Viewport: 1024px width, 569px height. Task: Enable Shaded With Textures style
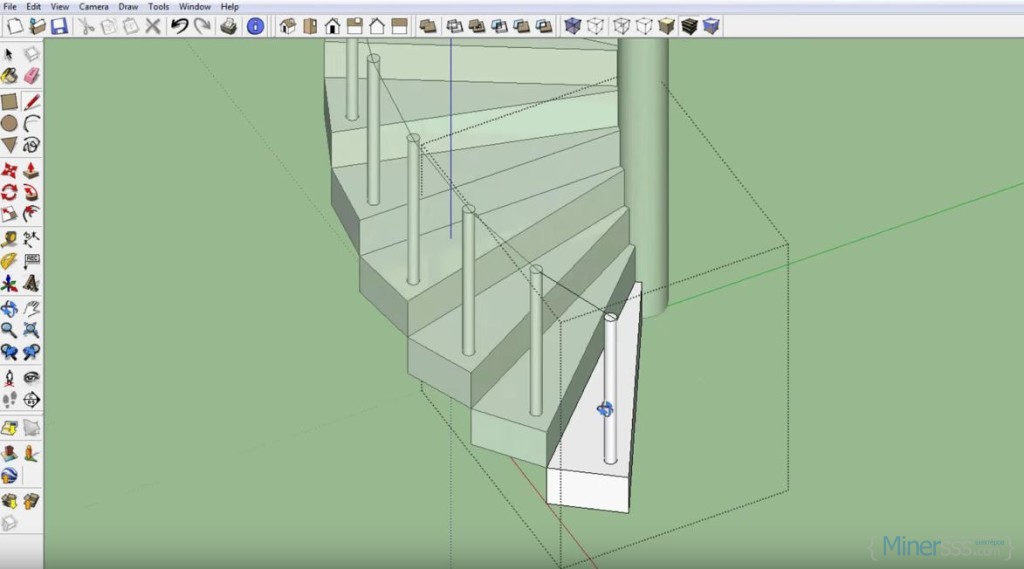[690, 26]
